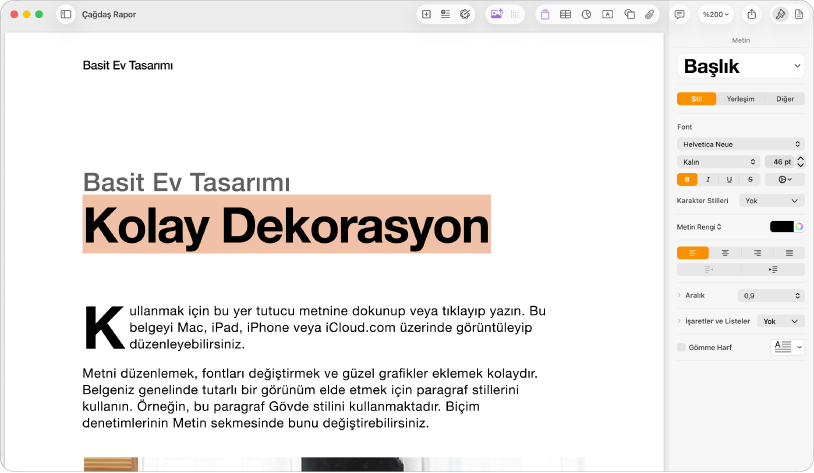This screenshot has height=473, width=814.
Task: Toggle bold formatting B button
Action: (687, 180)
